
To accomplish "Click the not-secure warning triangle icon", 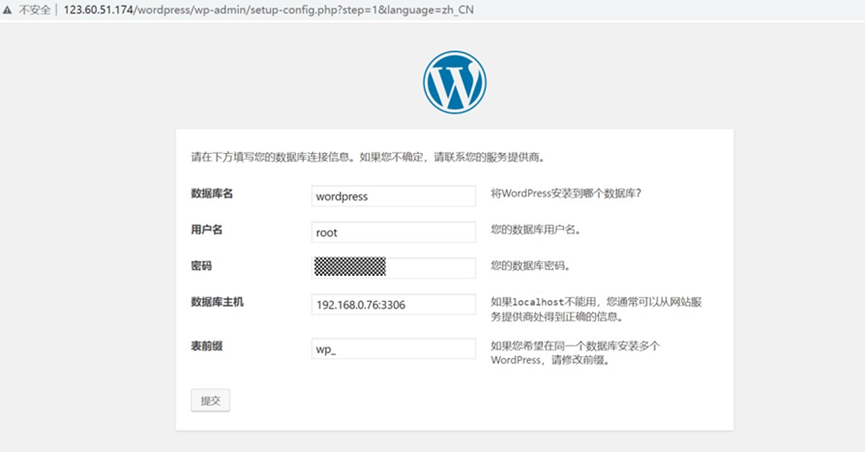I will pyautogui.click(x=7, y=10).
